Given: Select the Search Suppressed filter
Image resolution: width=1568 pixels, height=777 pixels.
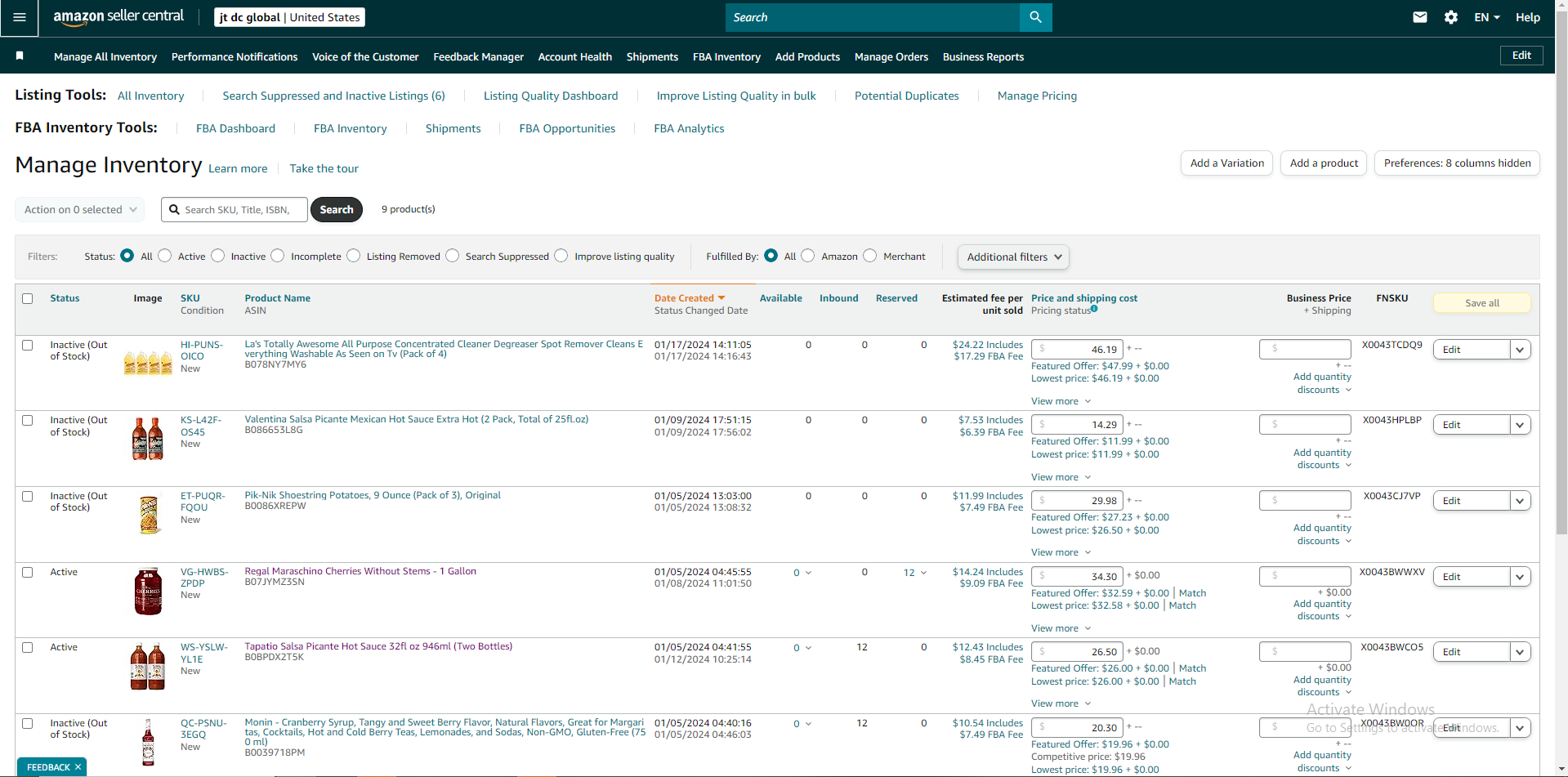Looking at the screenshot, I should pos(453,256).
